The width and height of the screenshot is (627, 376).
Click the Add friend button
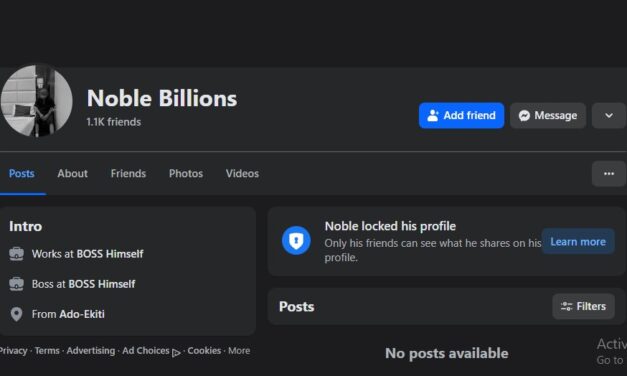[x=461, y=115]
